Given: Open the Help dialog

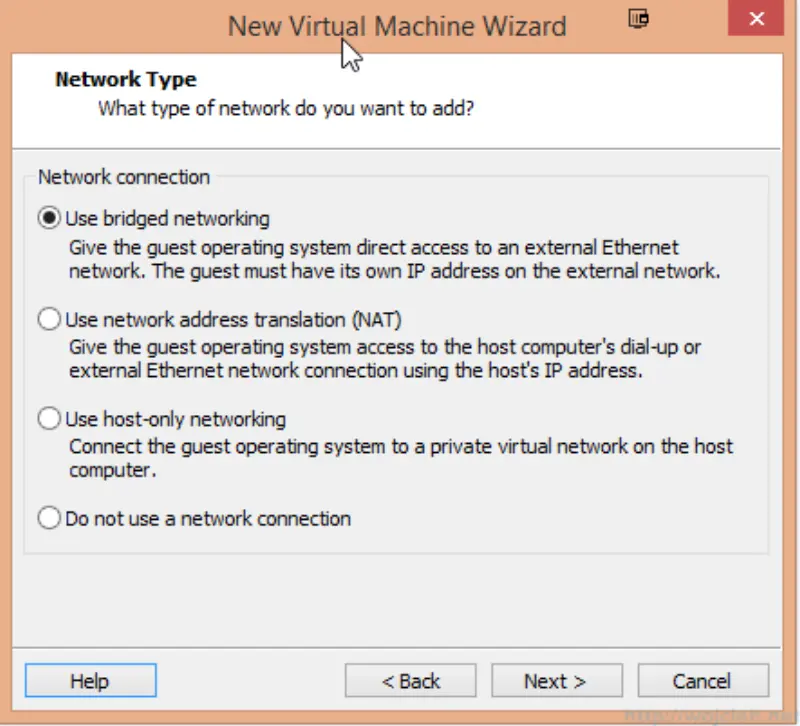Looking at the screenshot, I should tap(90, 680).
